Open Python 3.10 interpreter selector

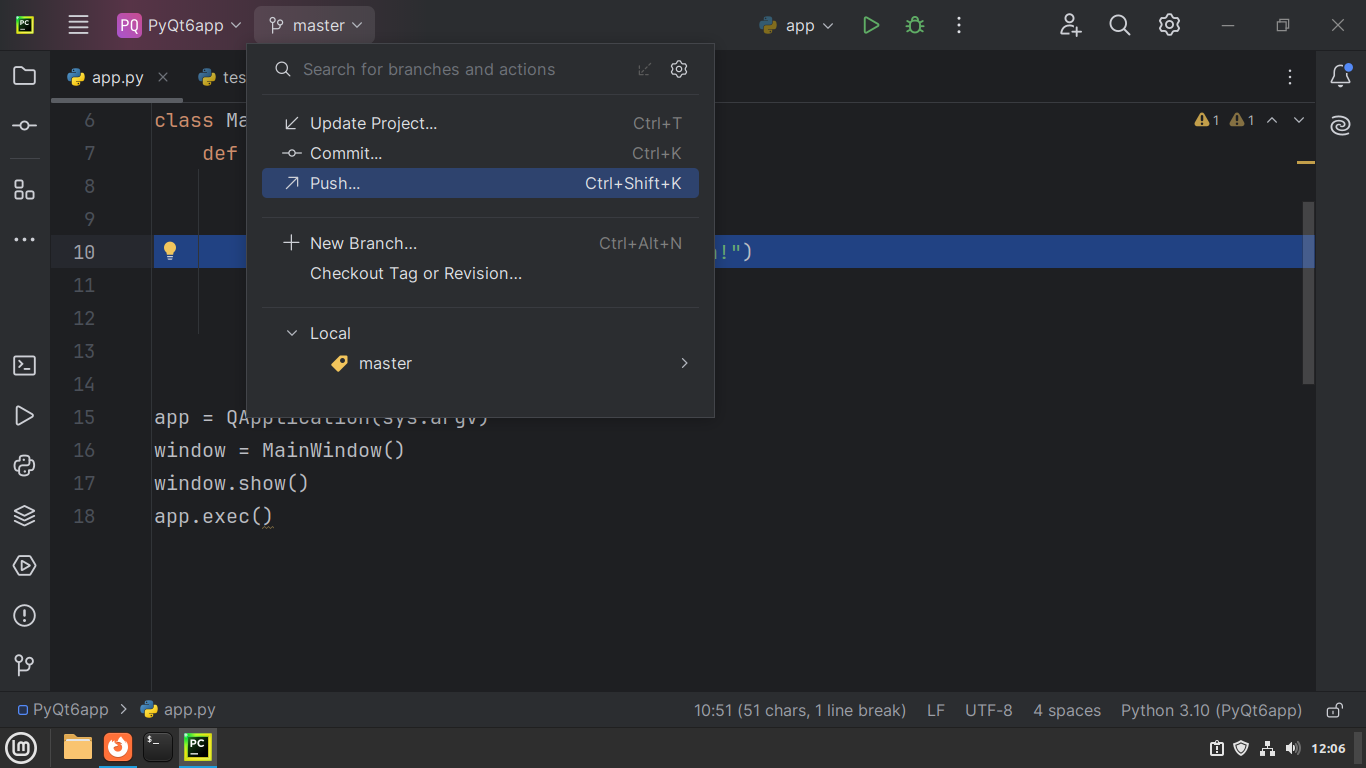point(1211,710)
